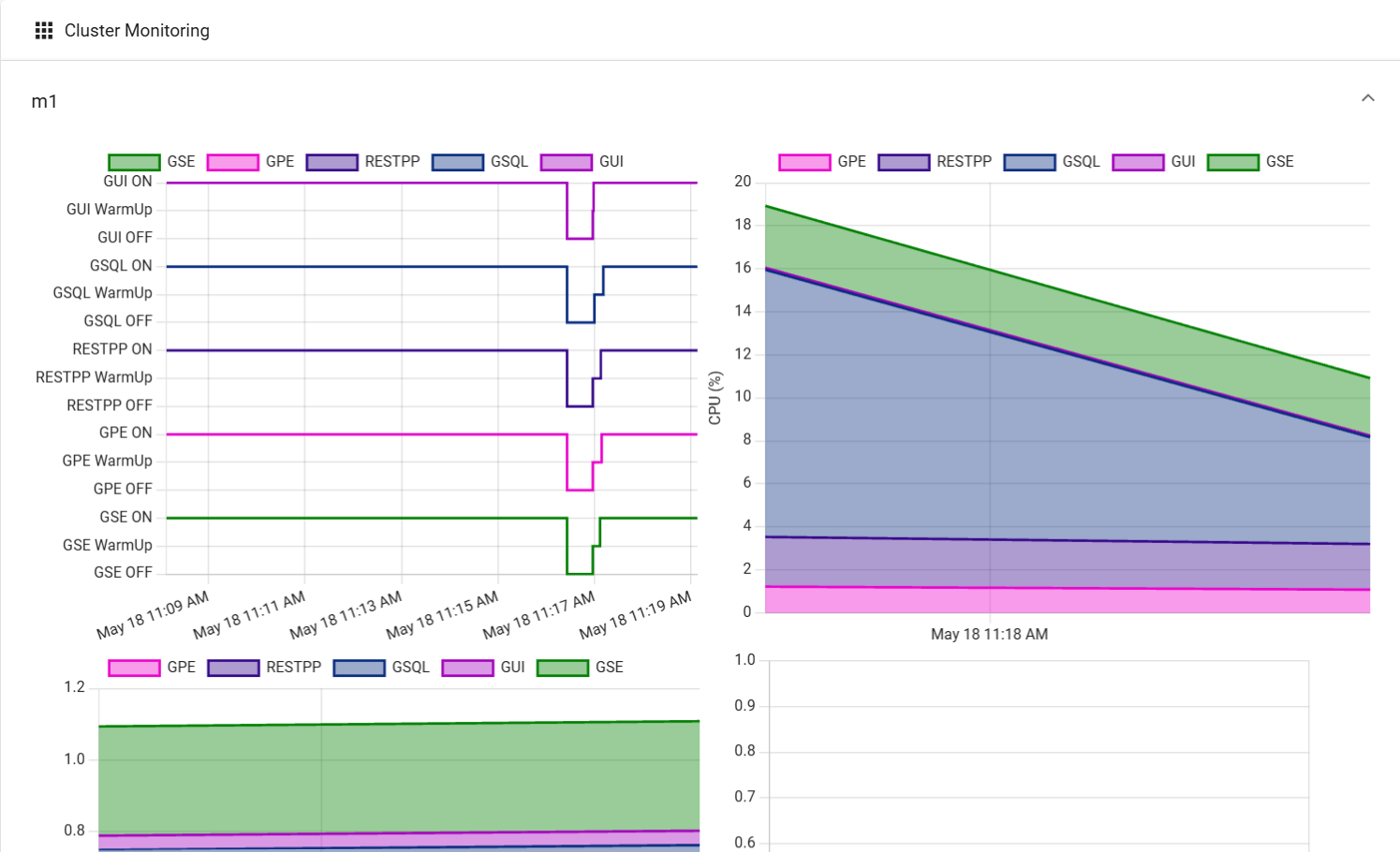Viewport: 1400px width, 852px height.
Task: Click the GPE ON axis label
Action: point(125,433)
